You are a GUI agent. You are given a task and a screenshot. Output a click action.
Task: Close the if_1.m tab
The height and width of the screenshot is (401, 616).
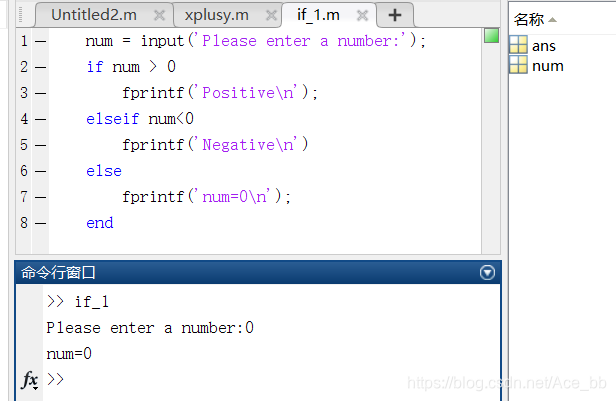362,15
